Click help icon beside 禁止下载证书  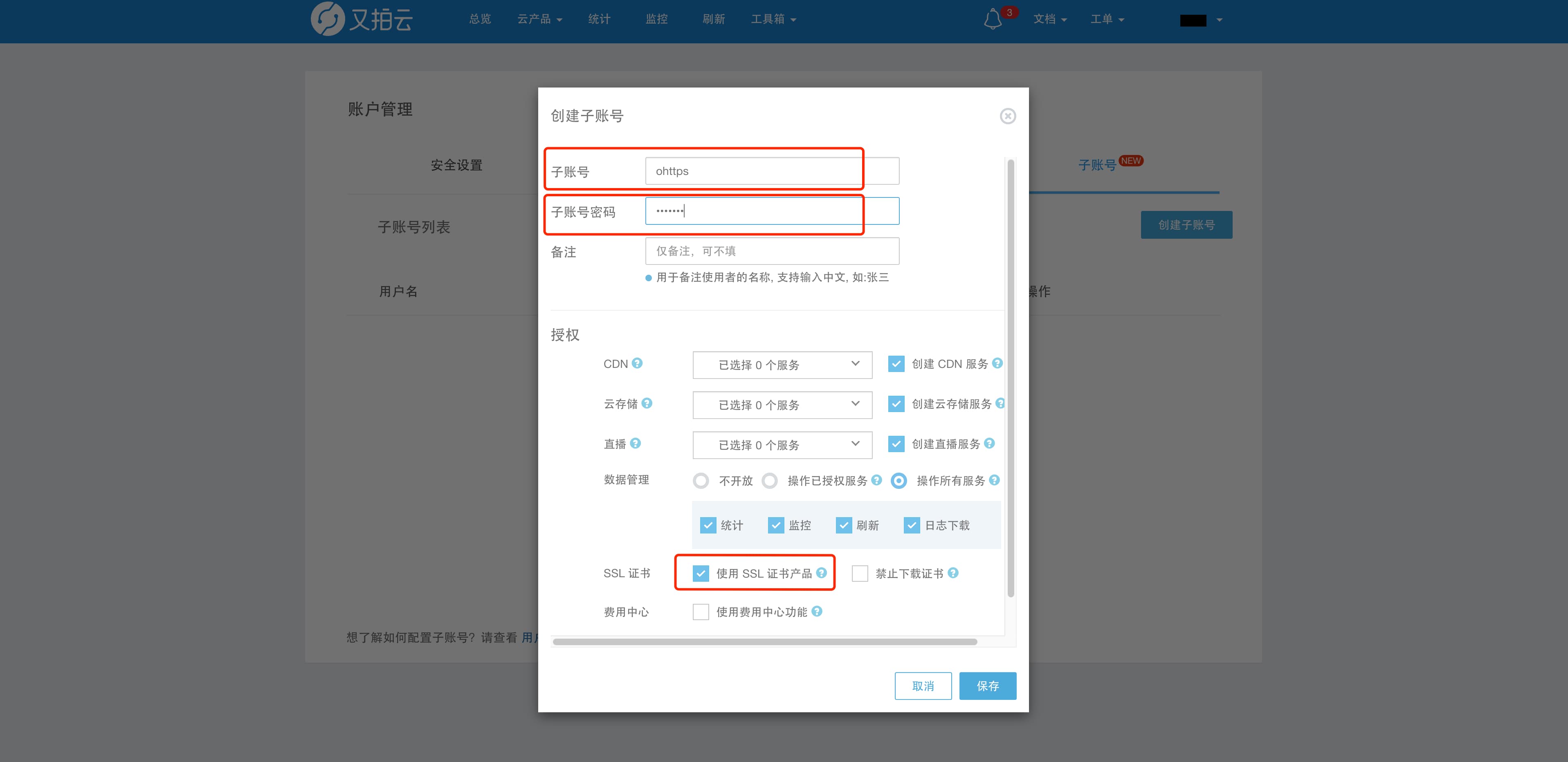[953, 573]
